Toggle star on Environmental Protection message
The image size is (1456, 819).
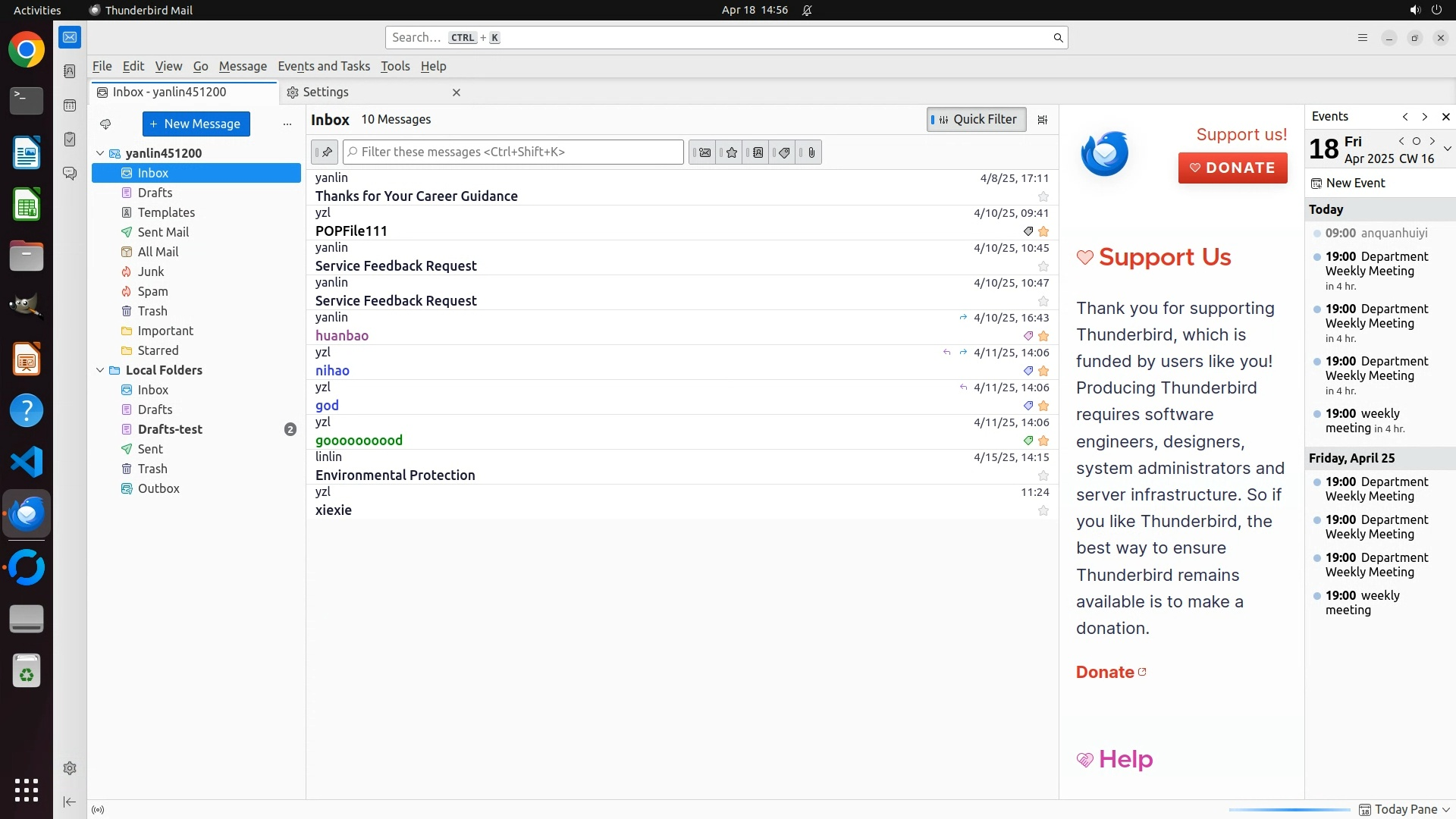(x=1043, y=475)
